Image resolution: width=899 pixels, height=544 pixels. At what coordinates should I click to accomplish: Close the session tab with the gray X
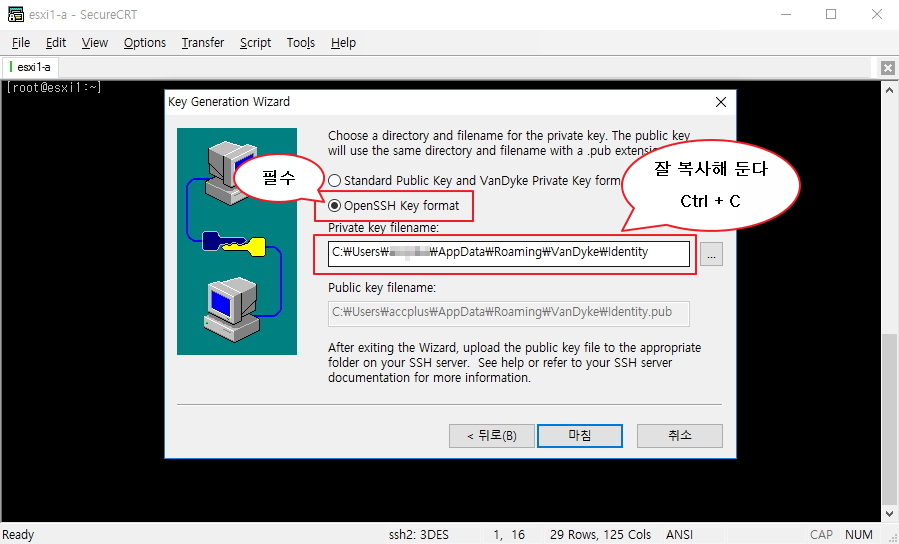pyautogui.click(x=888, y=68)
